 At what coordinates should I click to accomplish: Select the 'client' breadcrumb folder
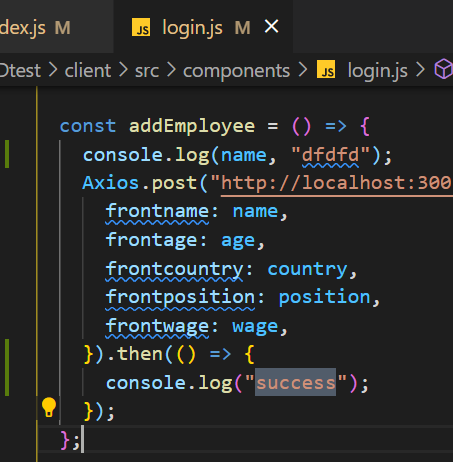click(88, 71)
